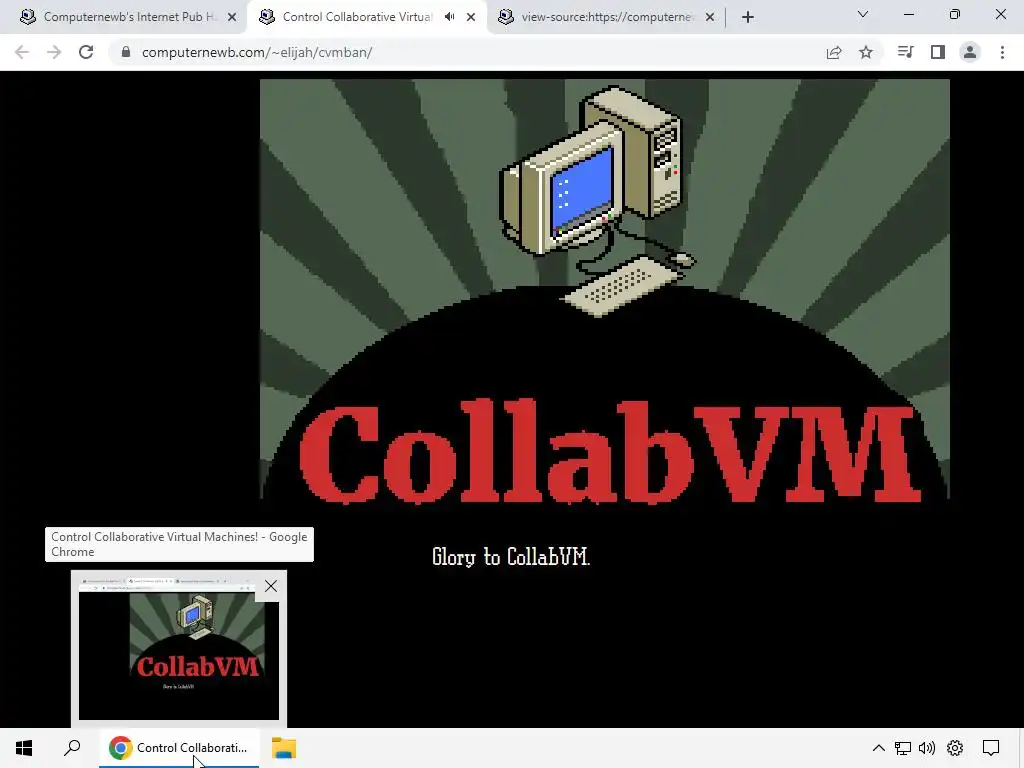1024x768 pixels.
Task: Open network status tray icon
Action: [x=903, y=748]
